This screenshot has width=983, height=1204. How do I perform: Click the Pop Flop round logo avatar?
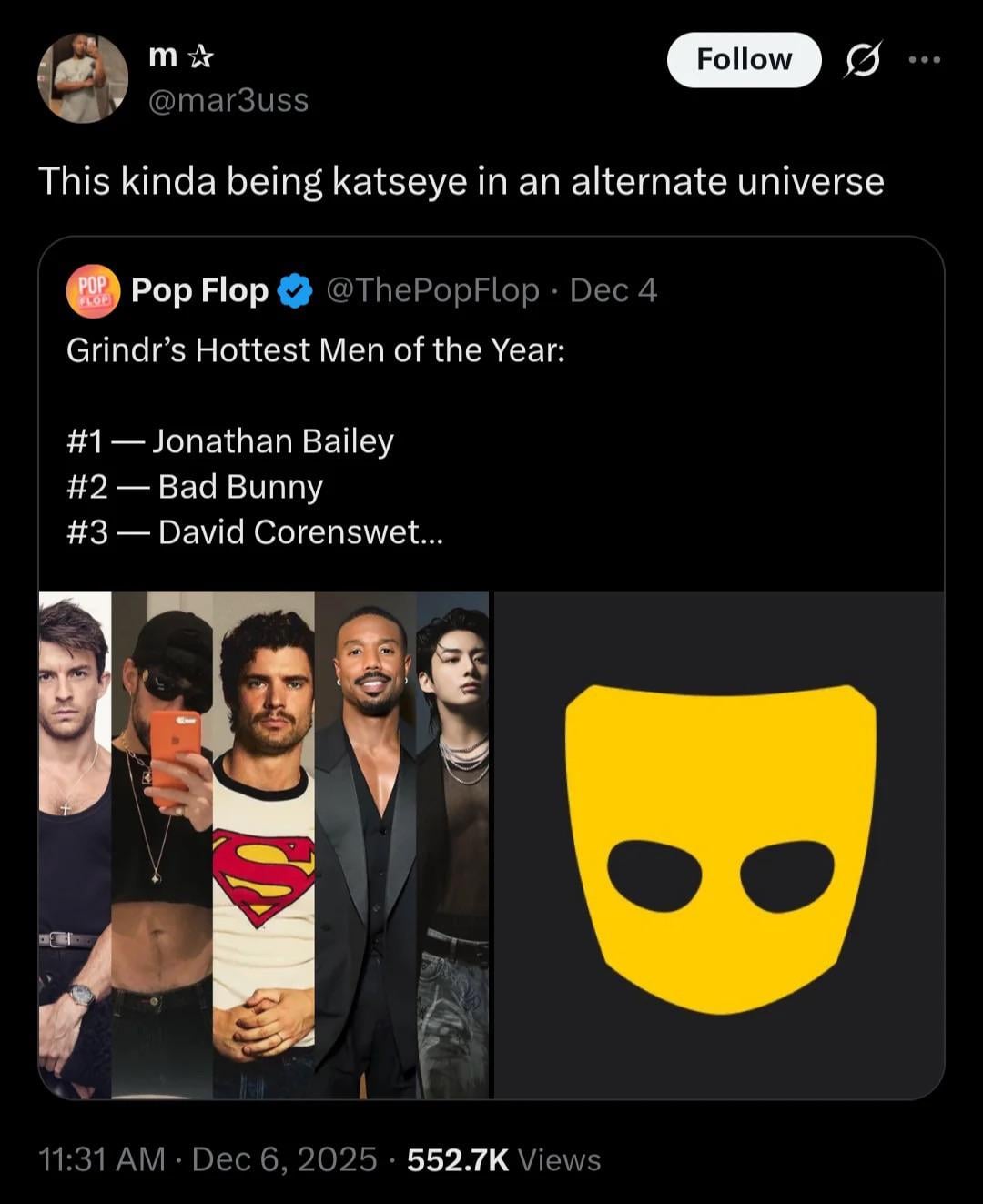[x=92, y=291]
